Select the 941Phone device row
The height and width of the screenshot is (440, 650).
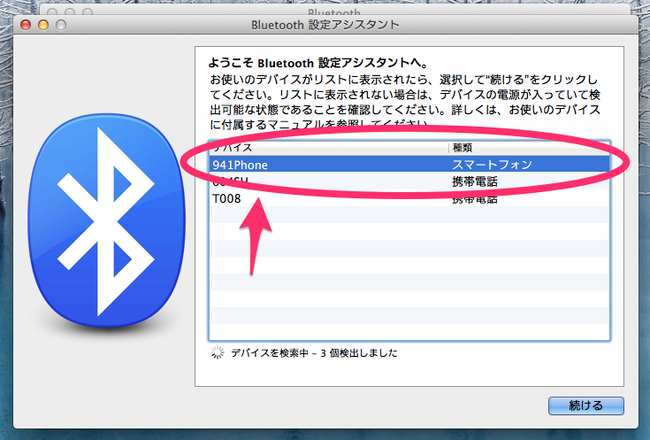tap(410, 165)
